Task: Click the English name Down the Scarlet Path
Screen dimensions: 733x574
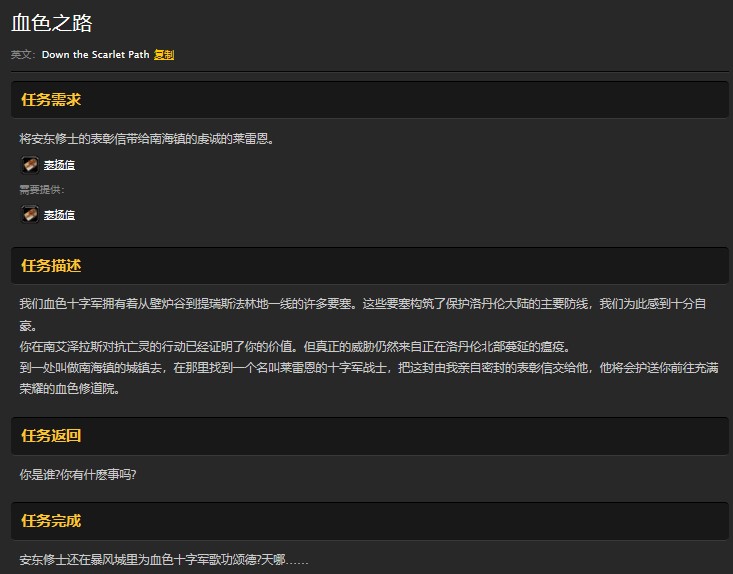Action: [x=95, y=55]
